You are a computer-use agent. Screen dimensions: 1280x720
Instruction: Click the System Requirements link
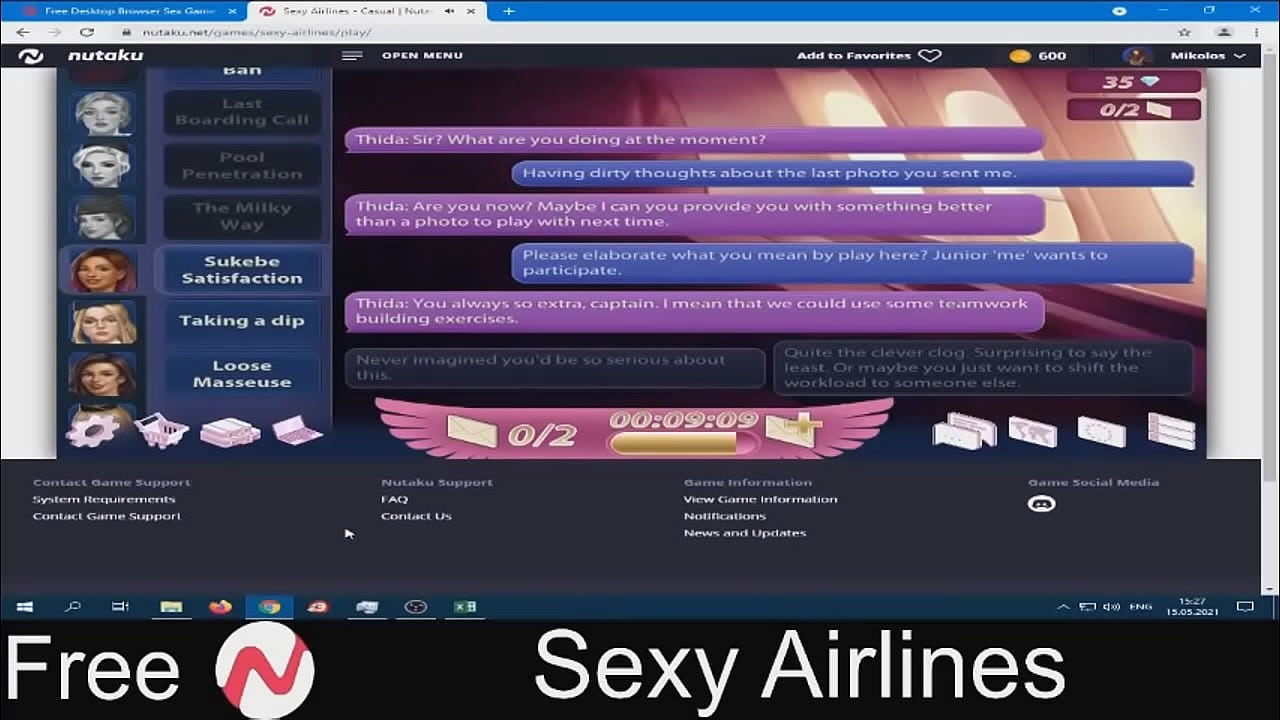point(104,499)
